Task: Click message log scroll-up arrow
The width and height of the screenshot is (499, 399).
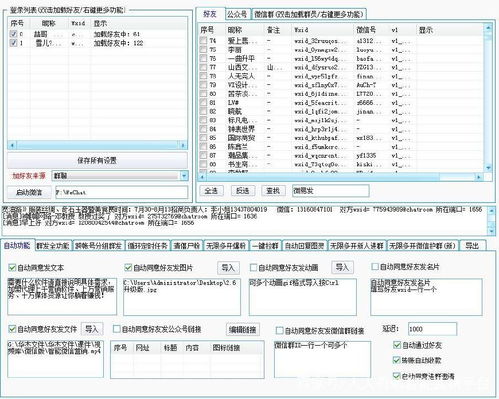Action: (x=491, y=211)
